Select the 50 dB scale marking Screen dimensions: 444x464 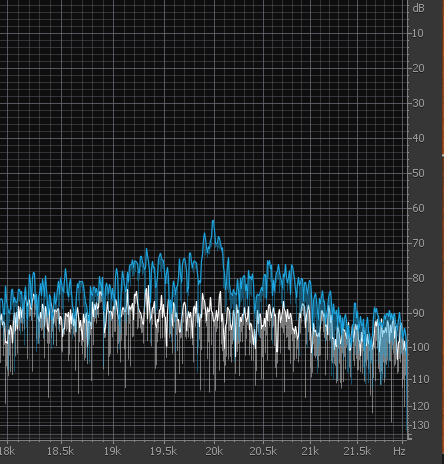click(x=418, y=173)
